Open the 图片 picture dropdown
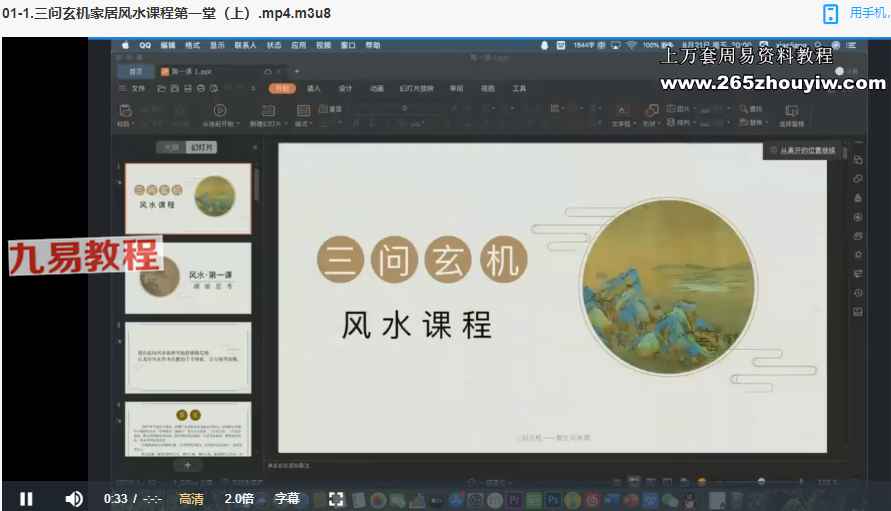Viewport: 891px width, 511px height. (x=680, y=108)
